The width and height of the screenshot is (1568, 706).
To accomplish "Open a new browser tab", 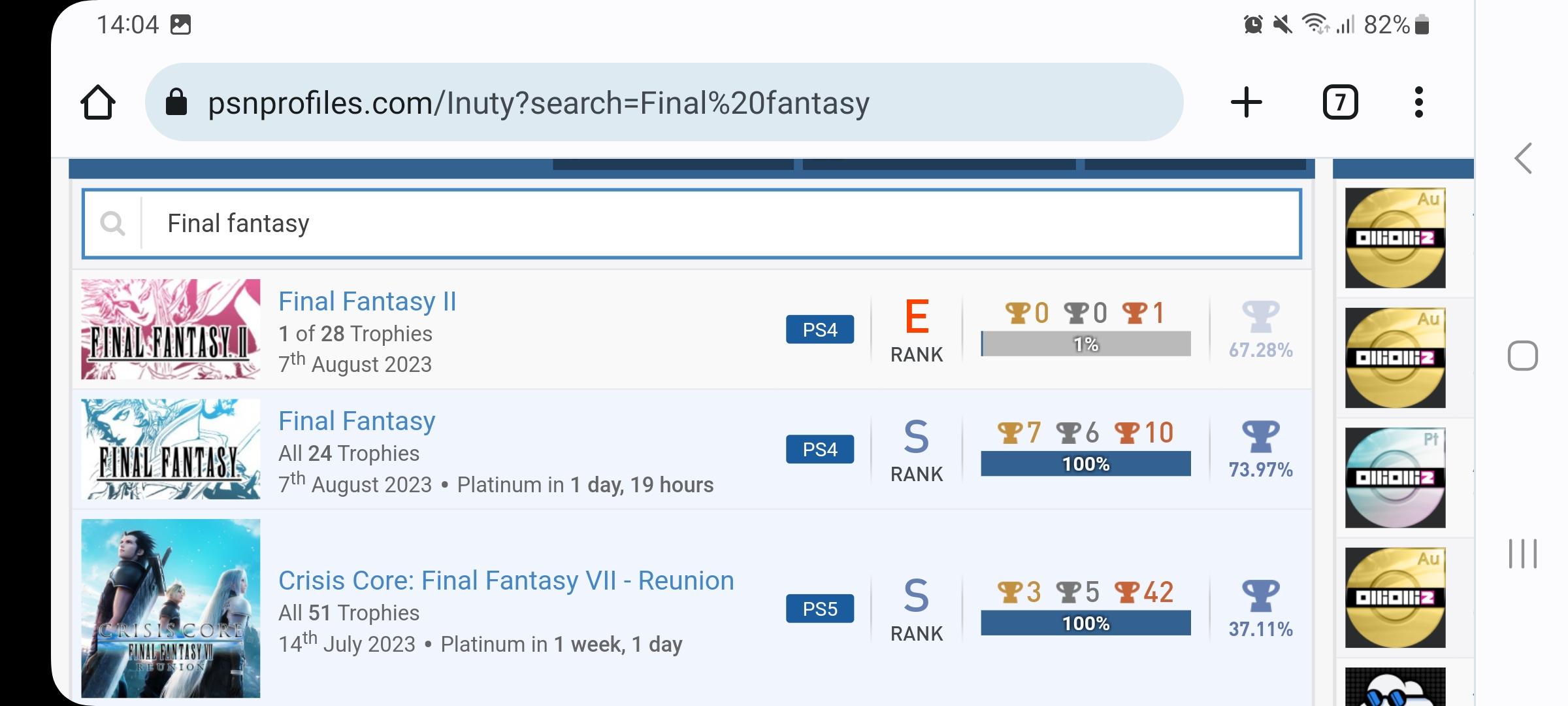I will pos(1246,103).
